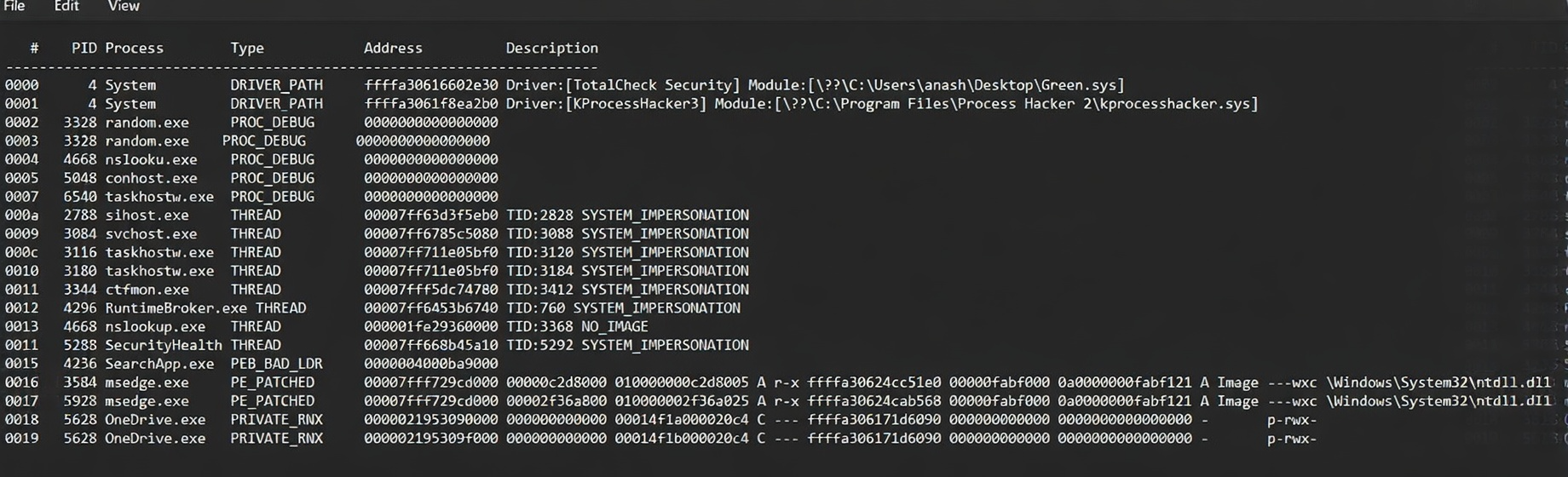Screen dimensions: 1568x477
Task: Place cursor on the Process column header
Action: point(134,49)
